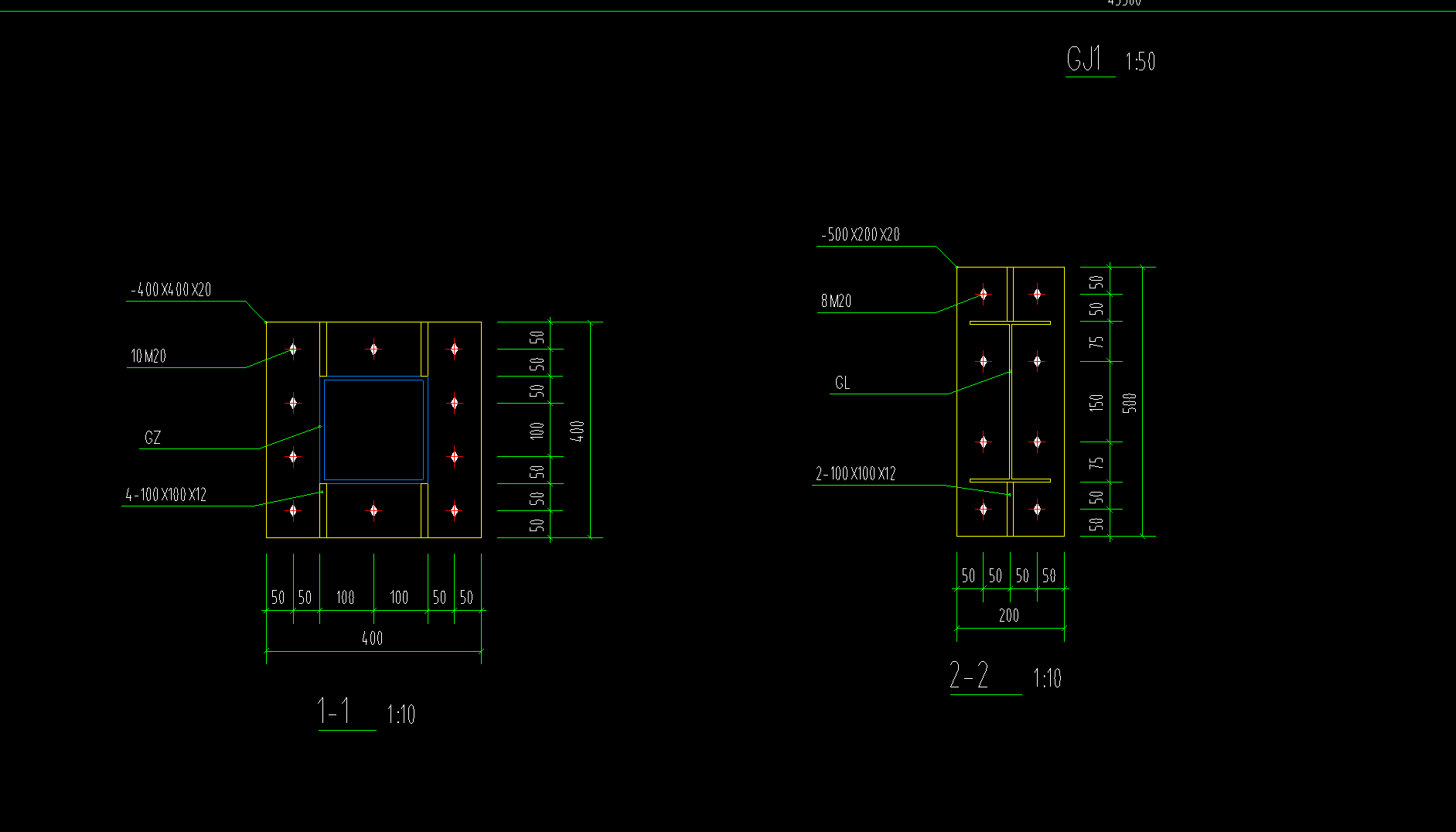Click the 1:50 scale text beside GJ1
Screen dimensions: 1456x832
coord(1140,62)
